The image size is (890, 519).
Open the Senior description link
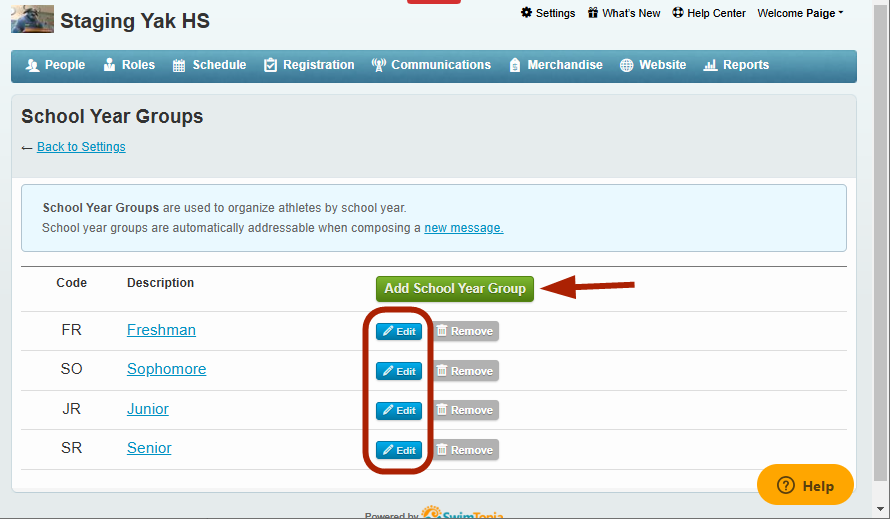coord(149,448)
